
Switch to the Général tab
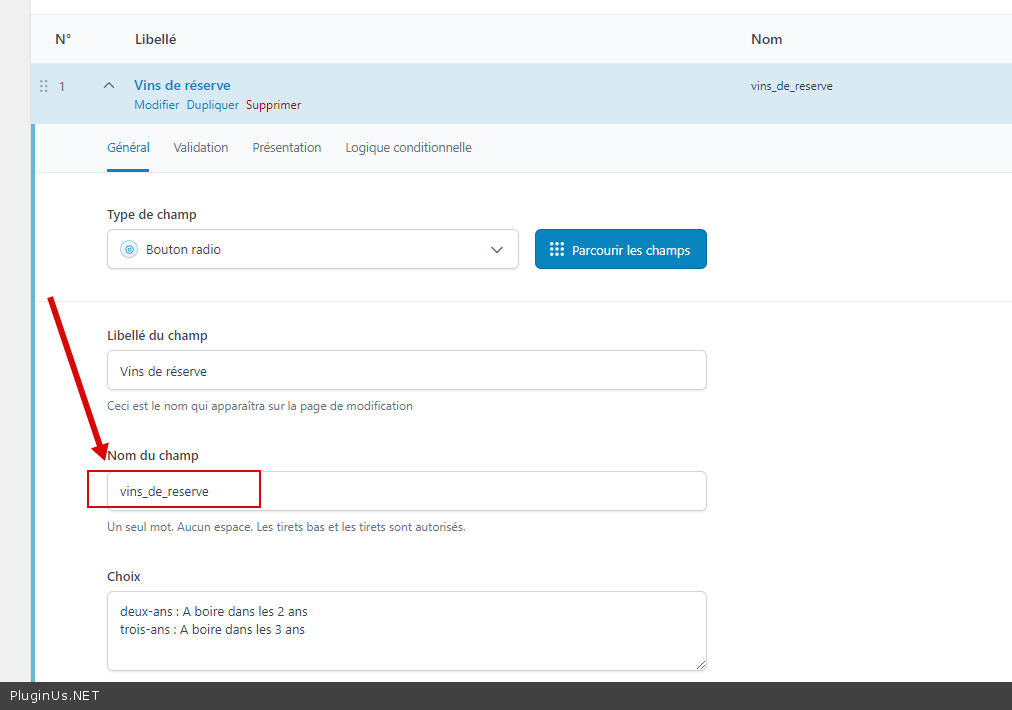[x=128, y=148]
